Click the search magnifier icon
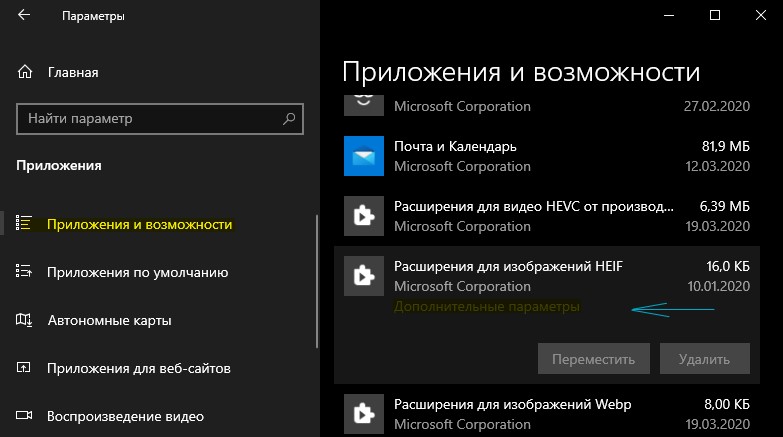This screenshot has height=437, width=783. click(289, 119)
